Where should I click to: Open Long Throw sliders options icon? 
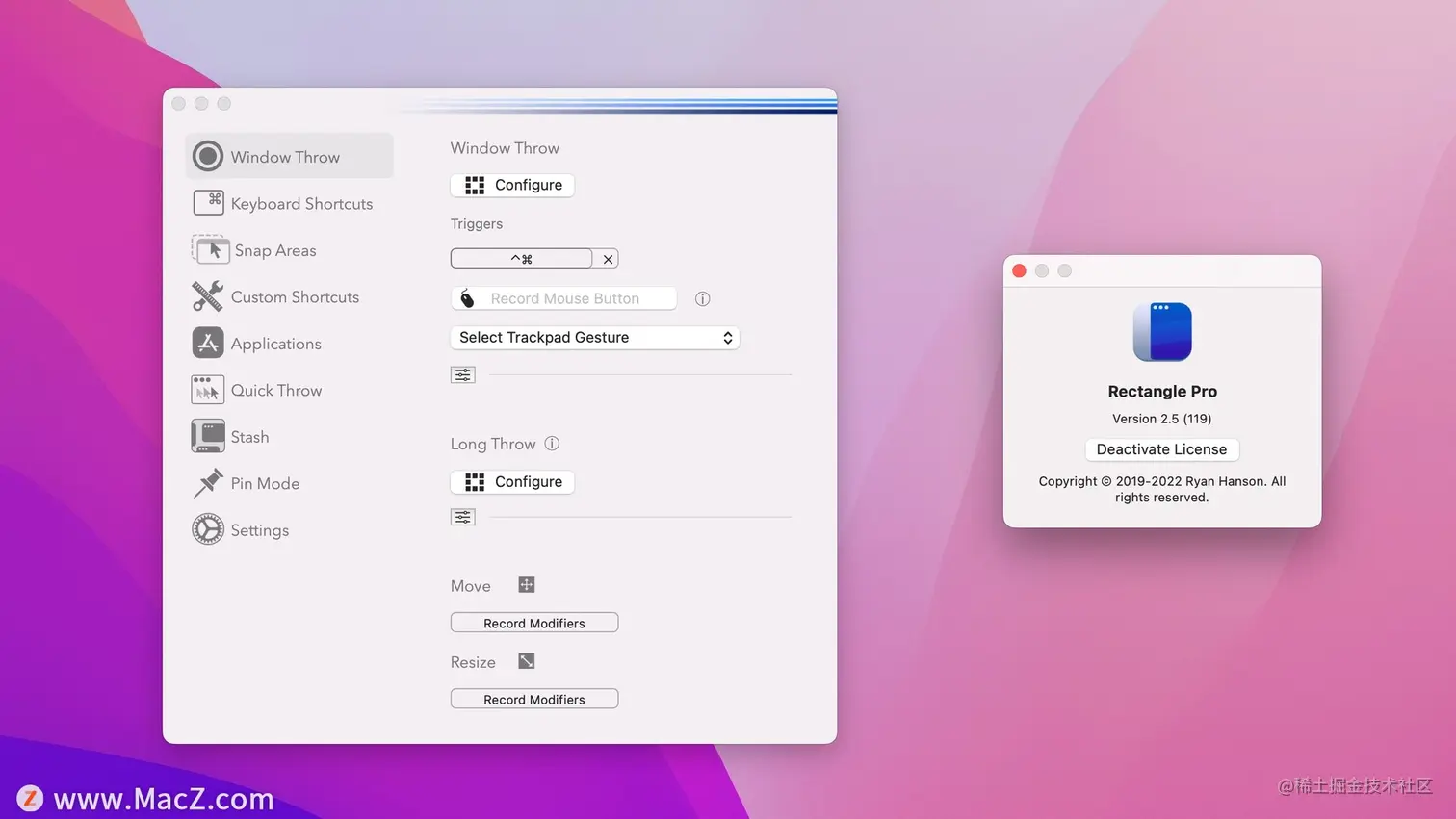click(x=463, y=517)
